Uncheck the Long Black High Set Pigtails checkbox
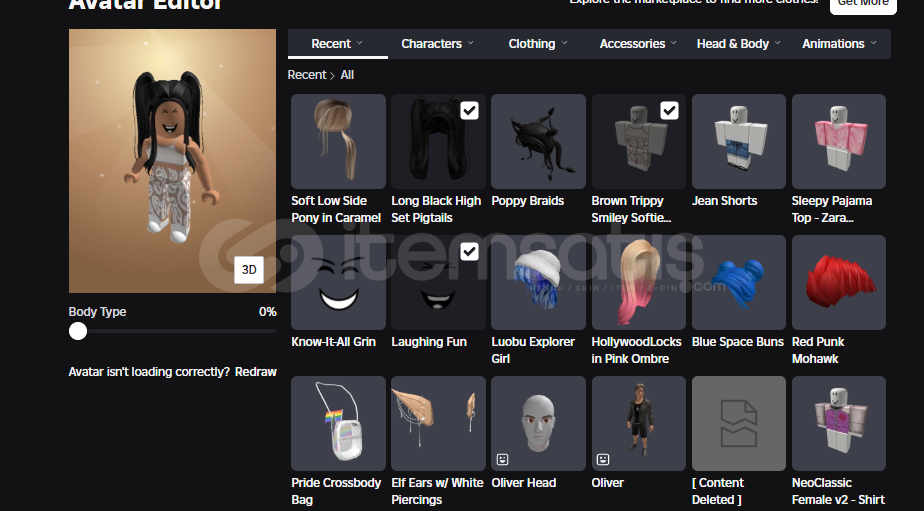This screenshot has height=511, width=924. click(470, 110)
